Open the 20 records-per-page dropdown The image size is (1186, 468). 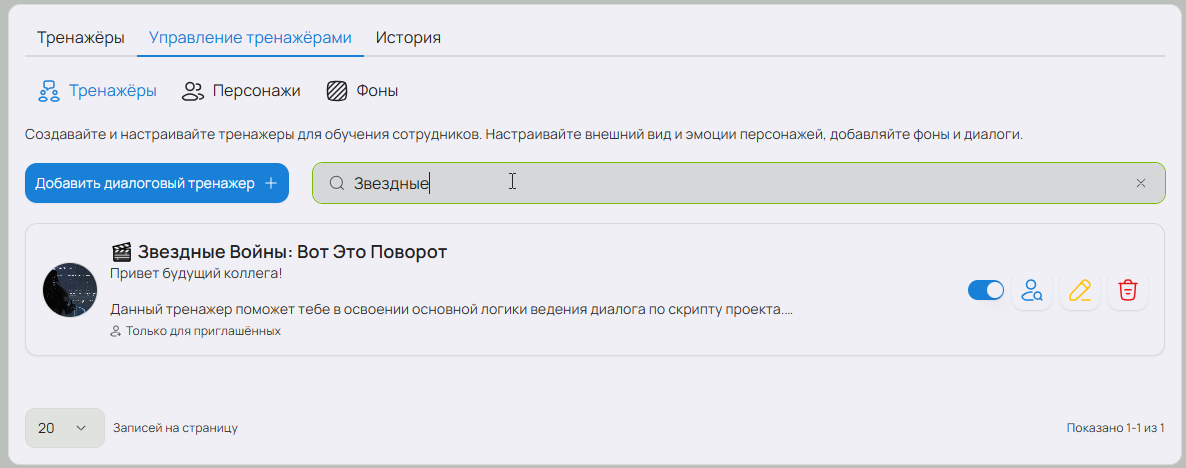click(64, 428)
